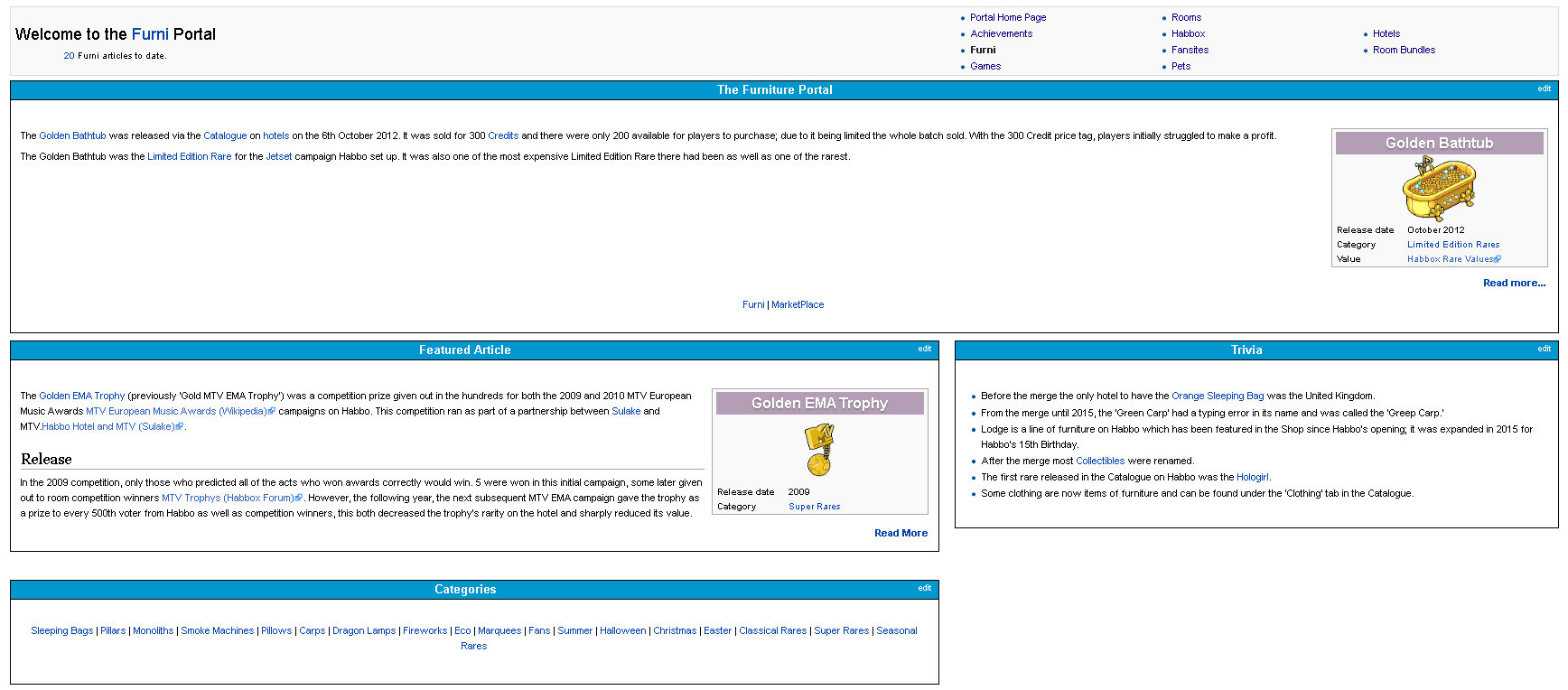1568x690 pixels.
Task: Edit the Featured Article section
Action: tap(924, 349)
